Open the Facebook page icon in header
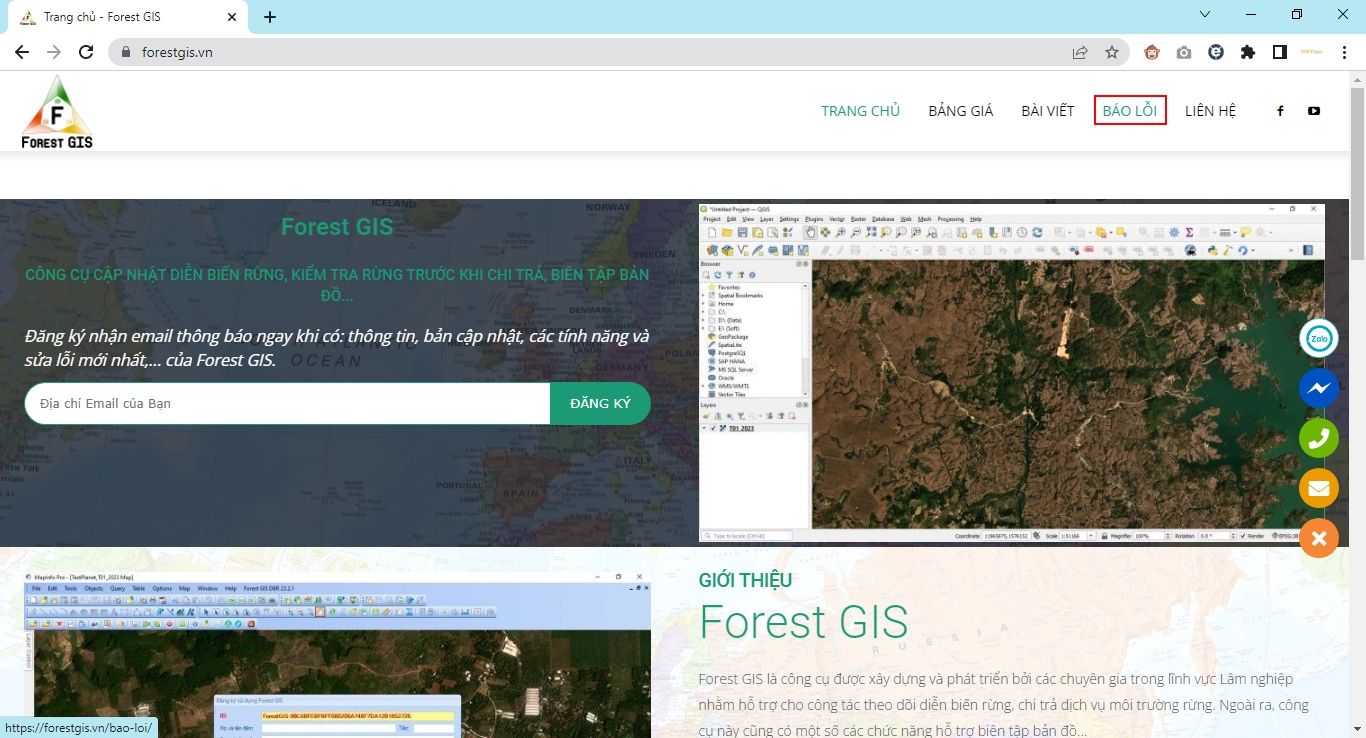 pos(1280,111)
